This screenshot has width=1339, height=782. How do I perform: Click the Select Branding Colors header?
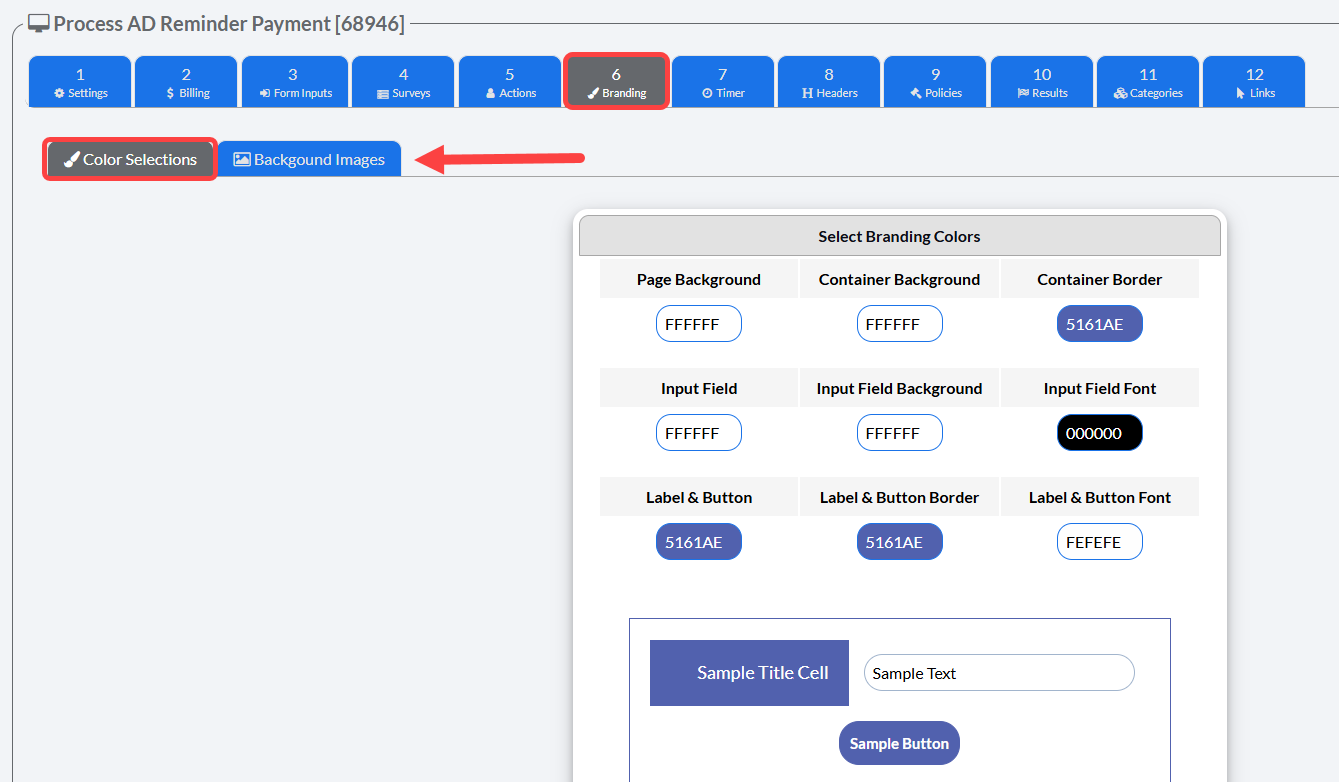(900, 237)
